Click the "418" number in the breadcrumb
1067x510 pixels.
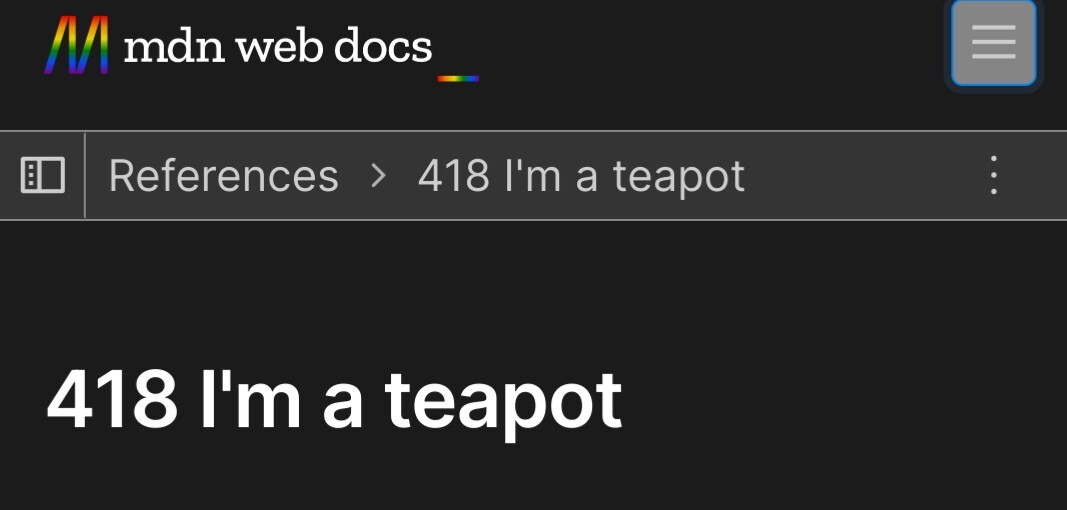coord(454,176)
